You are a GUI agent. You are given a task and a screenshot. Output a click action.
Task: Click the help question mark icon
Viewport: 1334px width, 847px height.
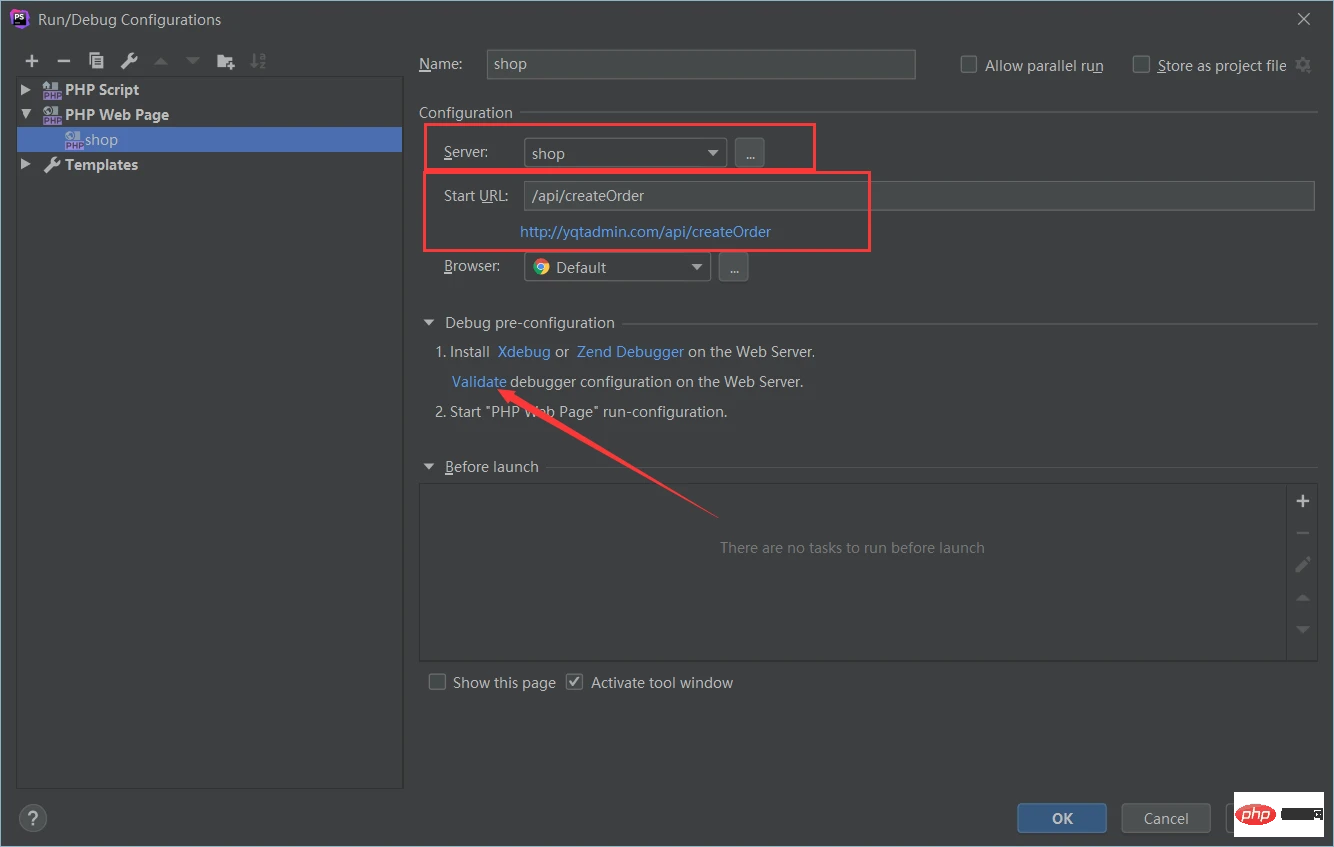(x=33, y=818)
